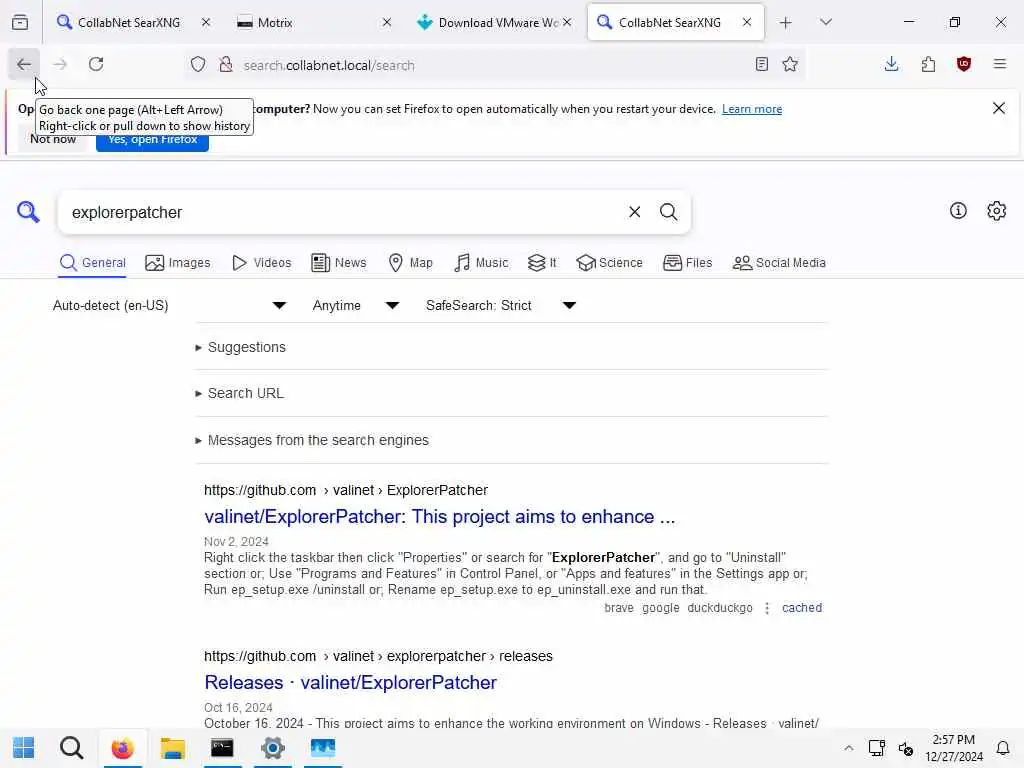
Task: Open network status tray icon
Action: [x=876, y=748]
